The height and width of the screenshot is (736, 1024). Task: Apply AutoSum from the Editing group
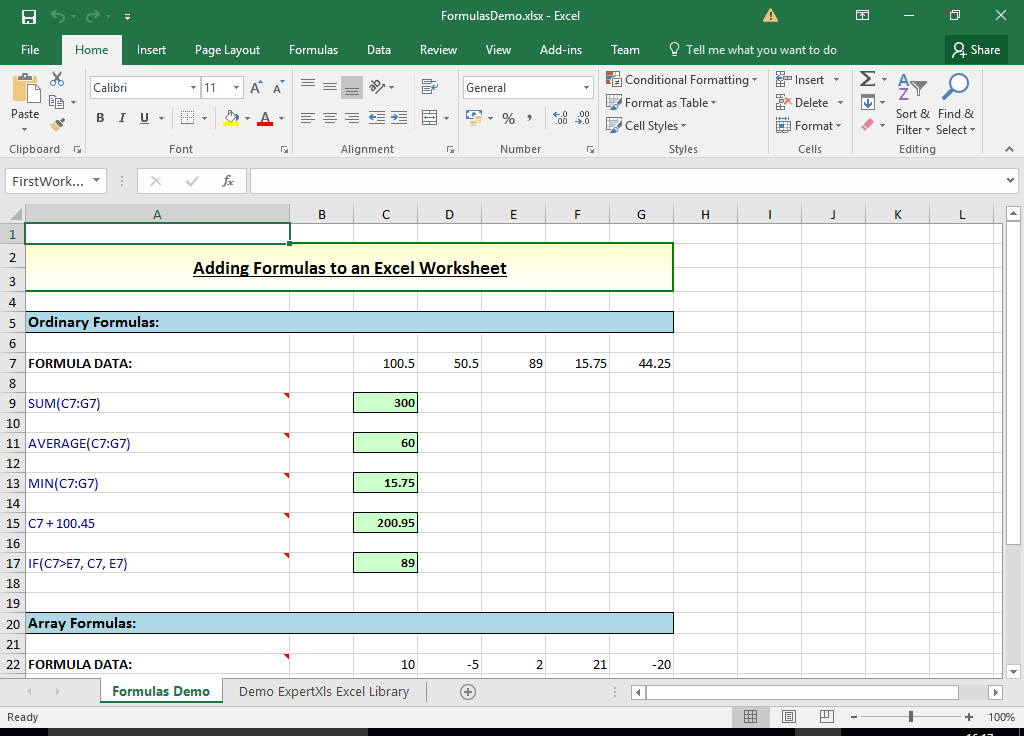tap(866, 78)
